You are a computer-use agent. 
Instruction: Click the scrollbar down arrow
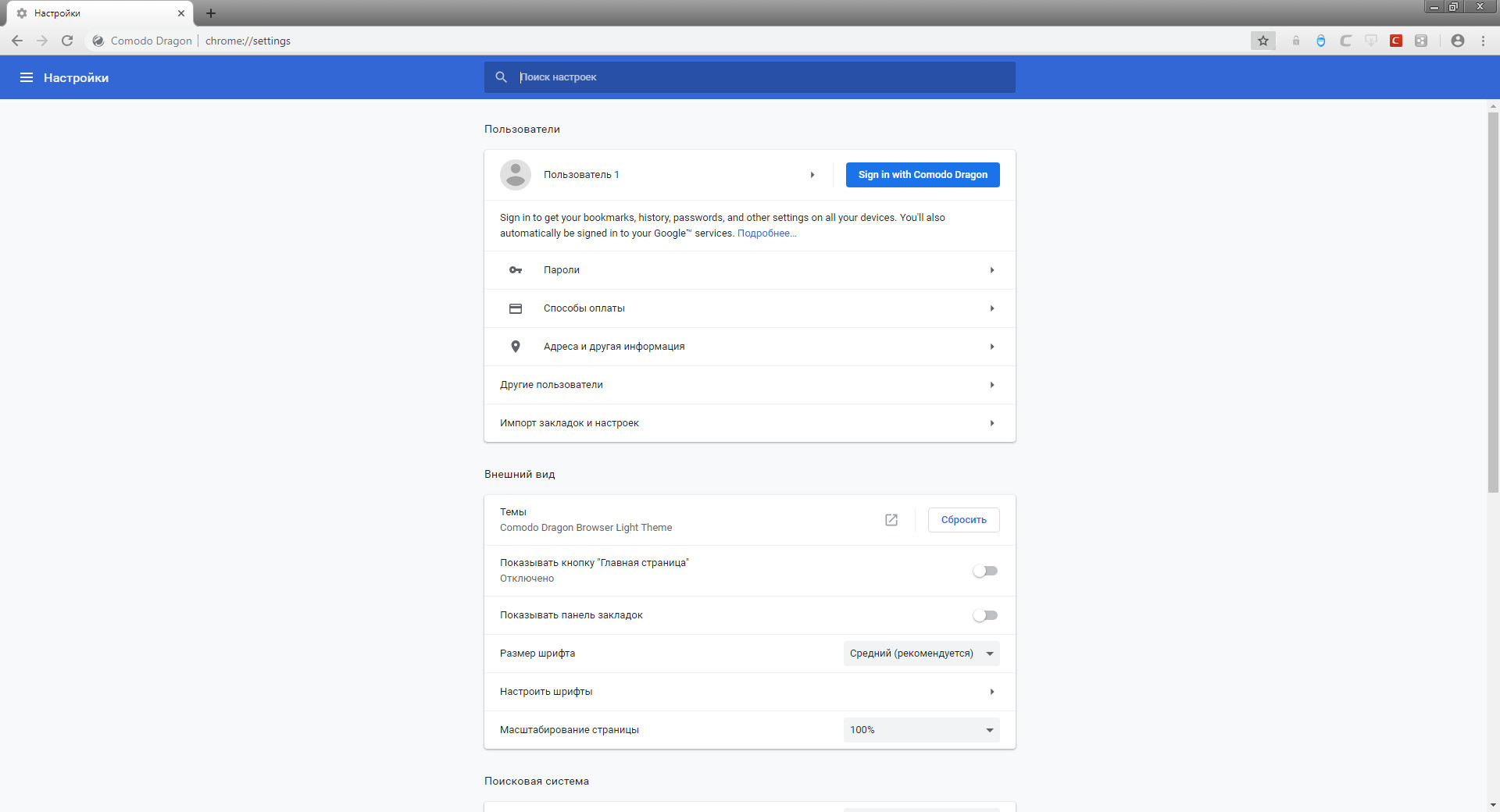pyautogui.click(x=1493, y=804)
